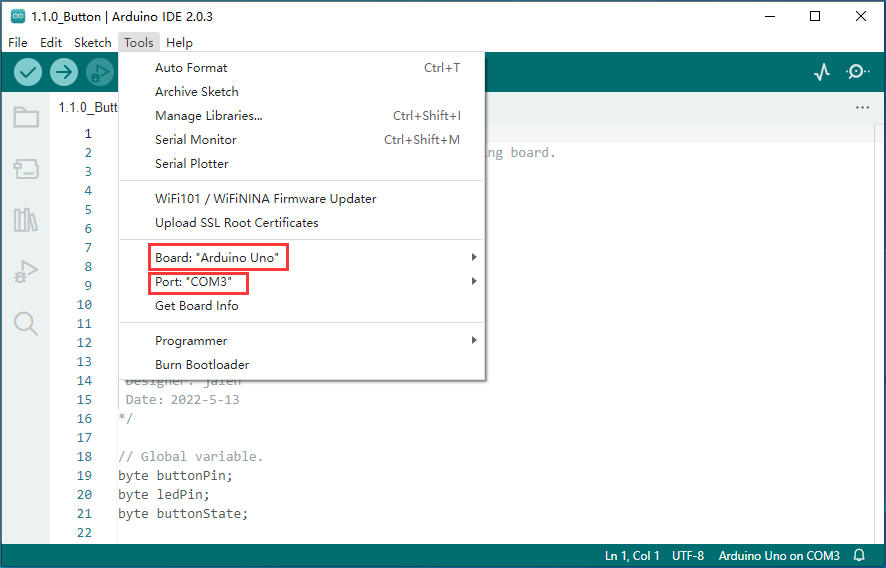Click the Date: 2022-5-13 comment line
Screen dimensions: 886x568
[x=182, y=400]
